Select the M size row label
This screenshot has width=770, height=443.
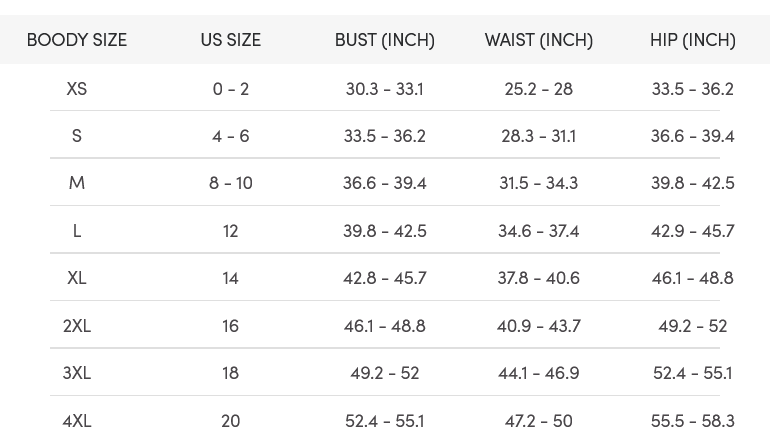pyautogui.click(x=77, y=183)
